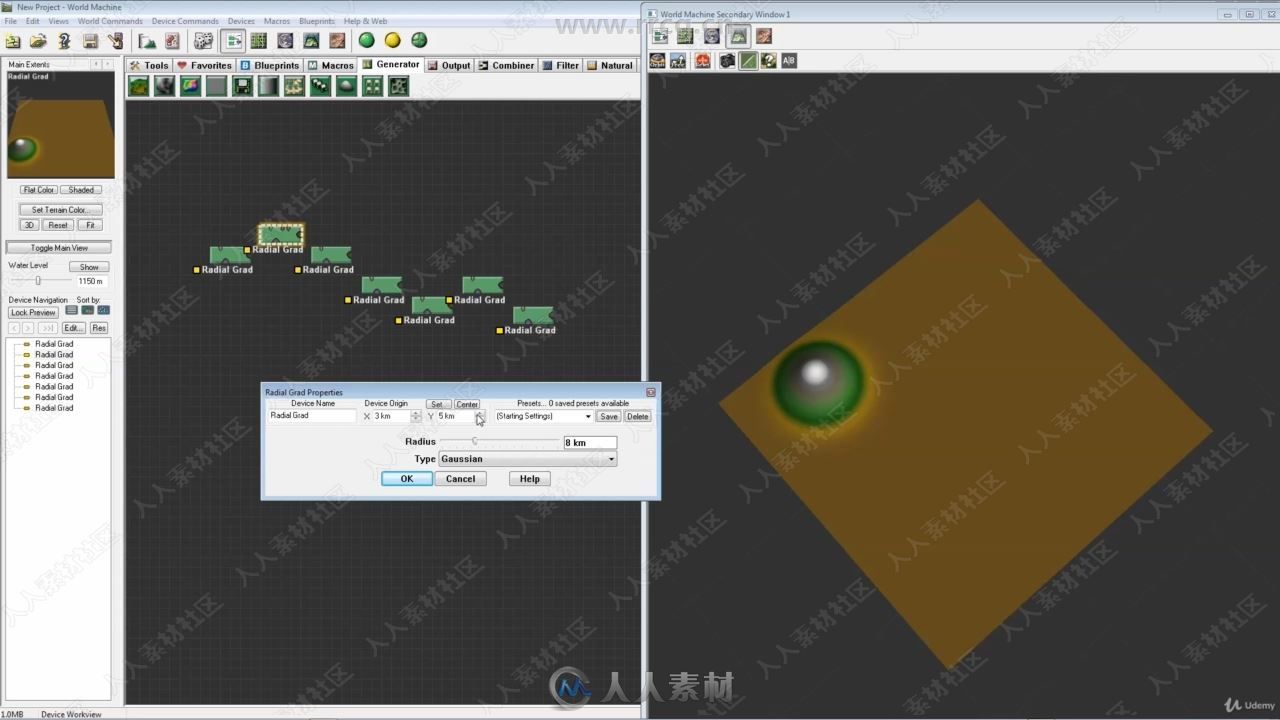Switch to Device Workview icon in main toolbar
The height and width of the screenshot is (720, 1280).
pos(233,41)
